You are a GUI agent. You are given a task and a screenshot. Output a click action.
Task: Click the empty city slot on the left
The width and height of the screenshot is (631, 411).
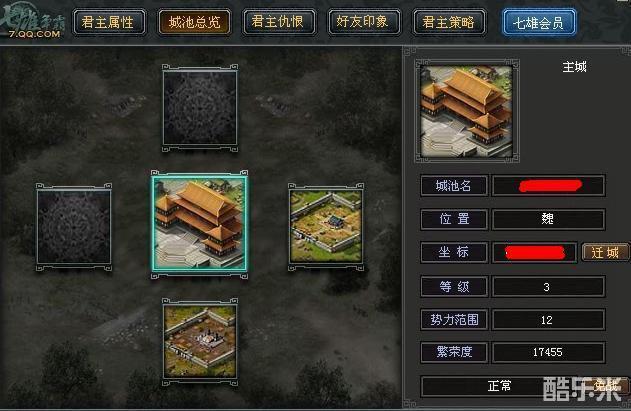[74, 227]
